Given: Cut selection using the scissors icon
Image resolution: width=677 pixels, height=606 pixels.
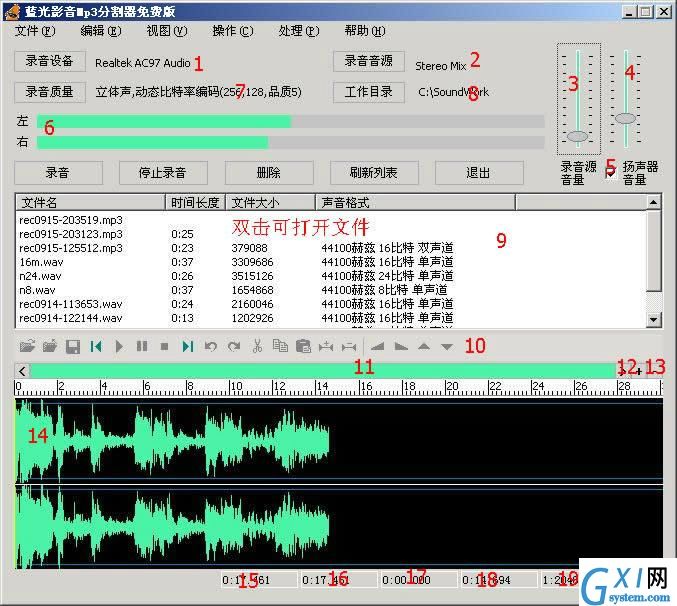Looking at the screenshot, I should pos(257,346).
